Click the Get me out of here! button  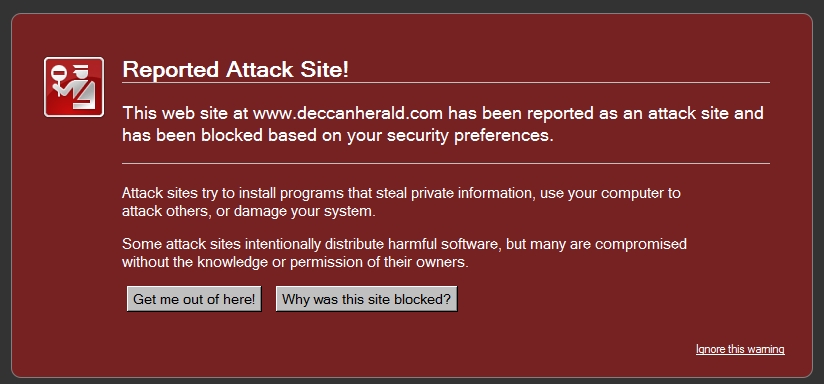194,299
